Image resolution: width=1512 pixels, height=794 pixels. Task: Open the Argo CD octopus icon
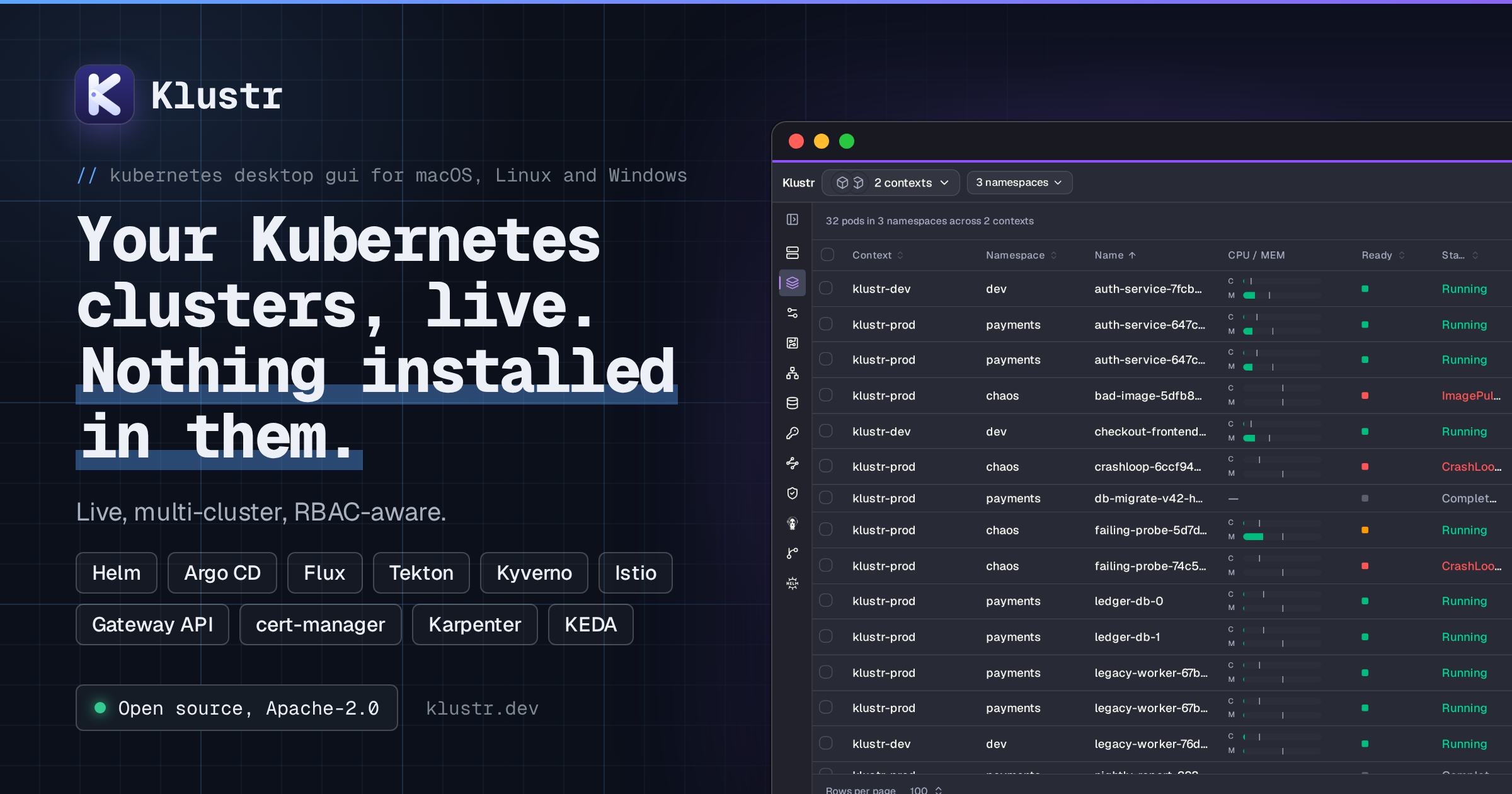tap(793, 524)
